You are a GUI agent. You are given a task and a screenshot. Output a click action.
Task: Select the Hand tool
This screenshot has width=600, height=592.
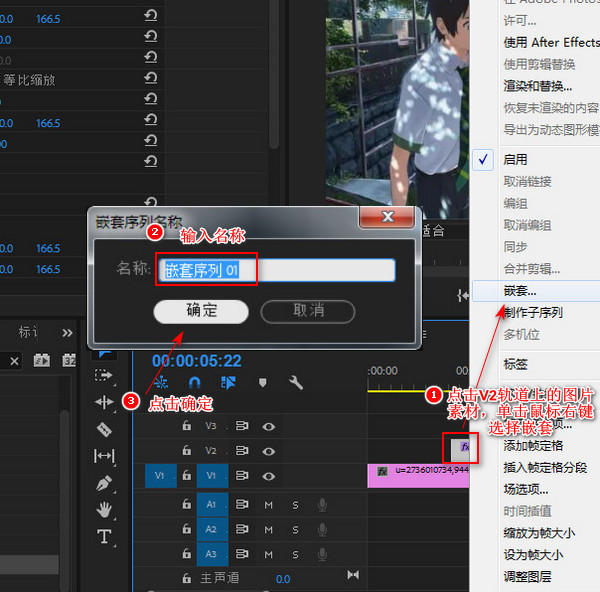pyautogui.click(x=104, y=510)
